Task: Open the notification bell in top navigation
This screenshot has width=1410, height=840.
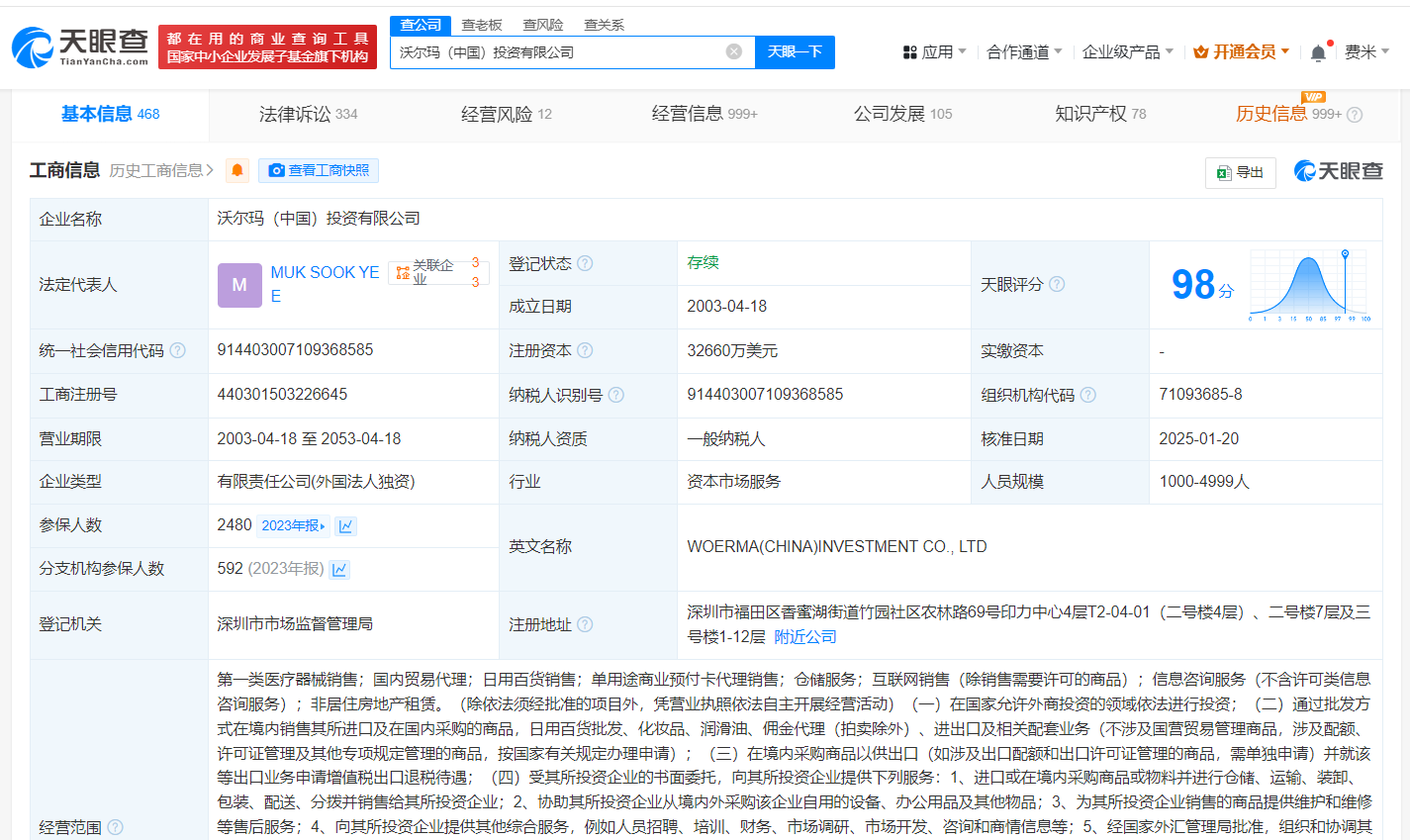Action: pos(1317,51)
